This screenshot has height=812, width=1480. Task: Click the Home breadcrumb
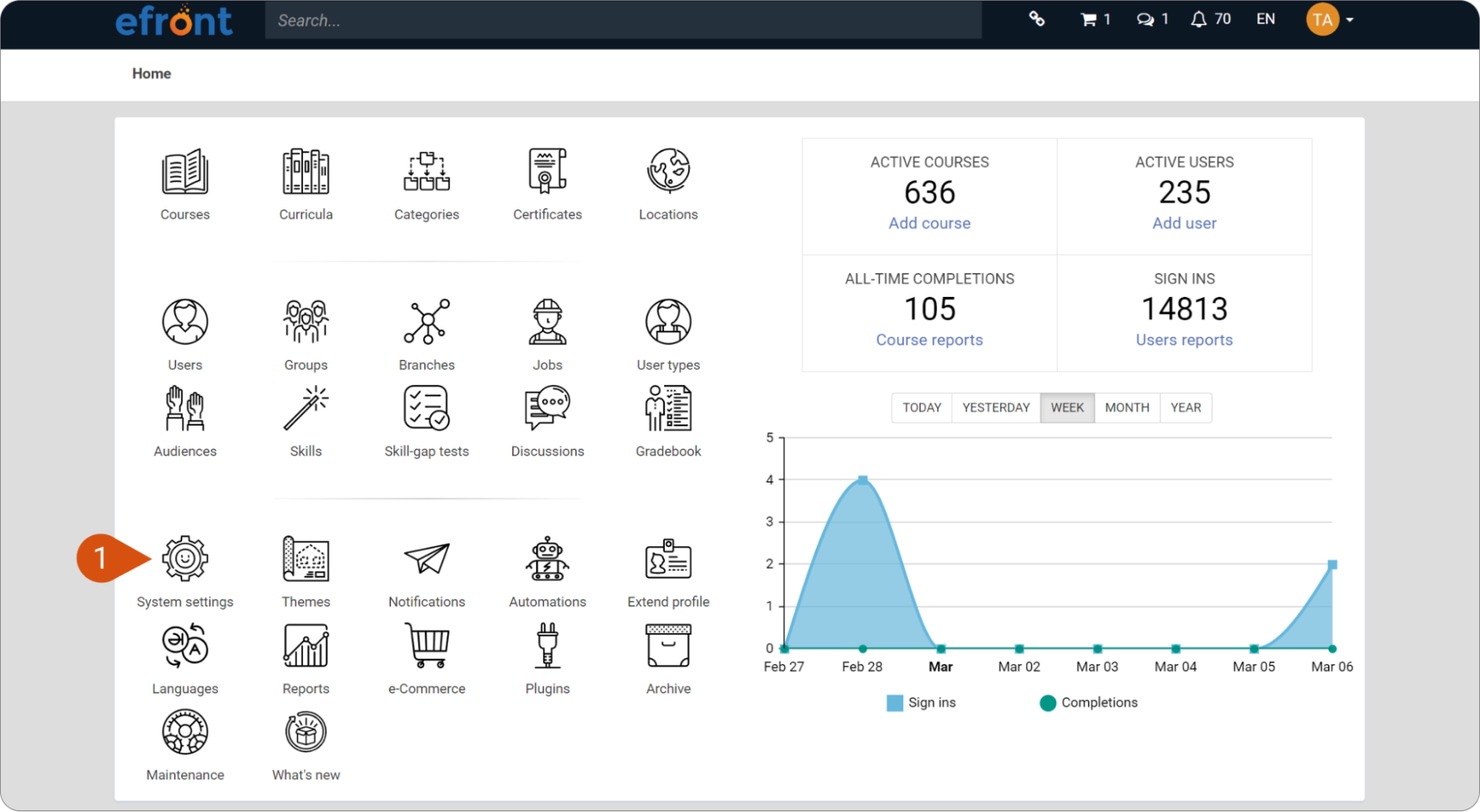pos(151,73)
